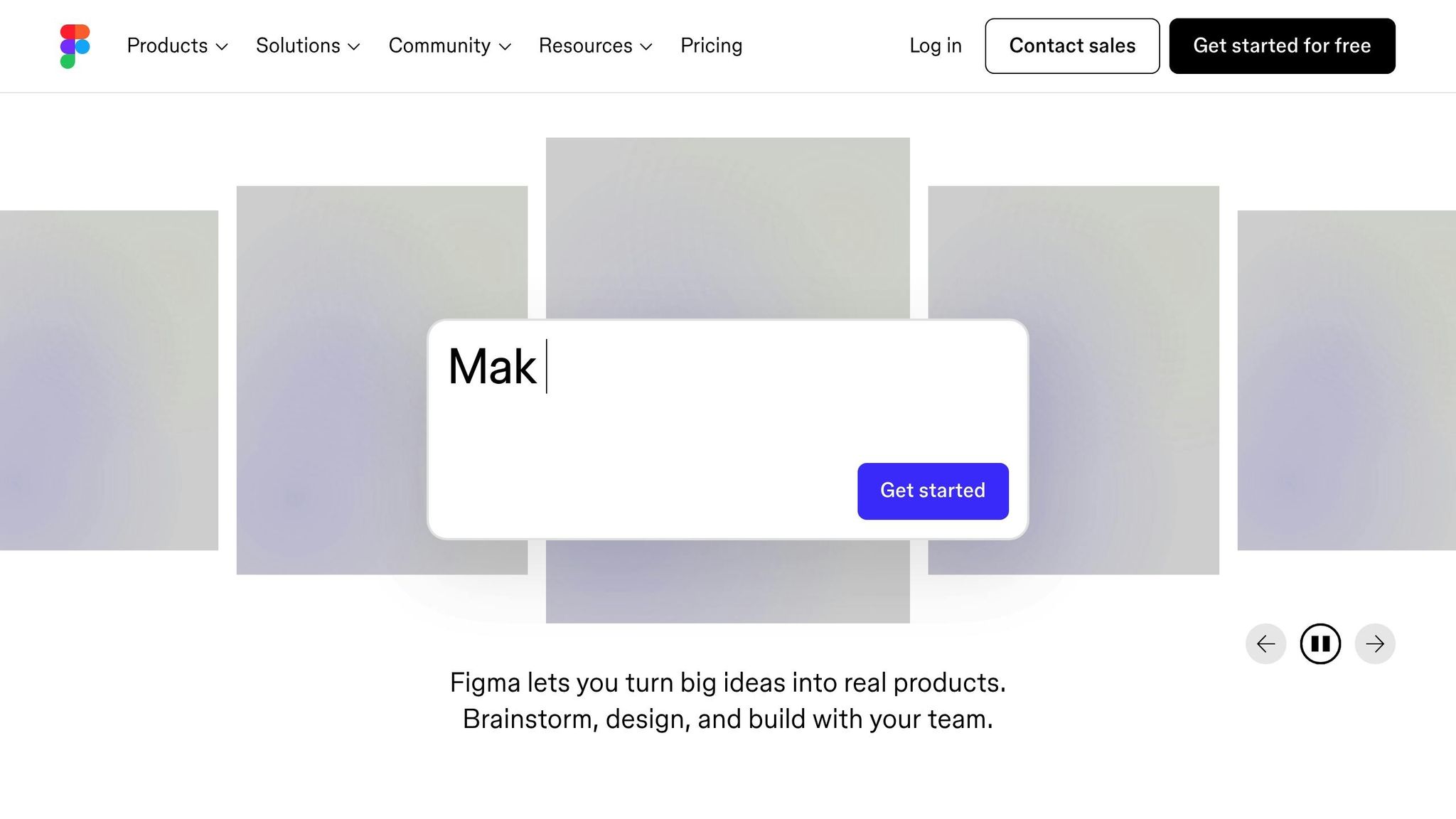Viewport: 1456px width, 819px height.
Task: Click the Figma logo icon
Action: (x=75, y=46)
